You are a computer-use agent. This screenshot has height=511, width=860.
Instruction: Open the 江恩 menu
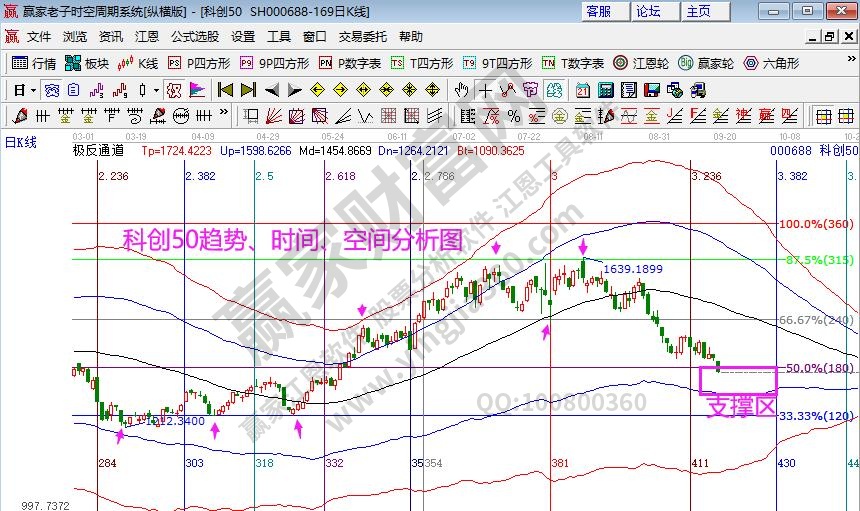(x=146, y=37)
